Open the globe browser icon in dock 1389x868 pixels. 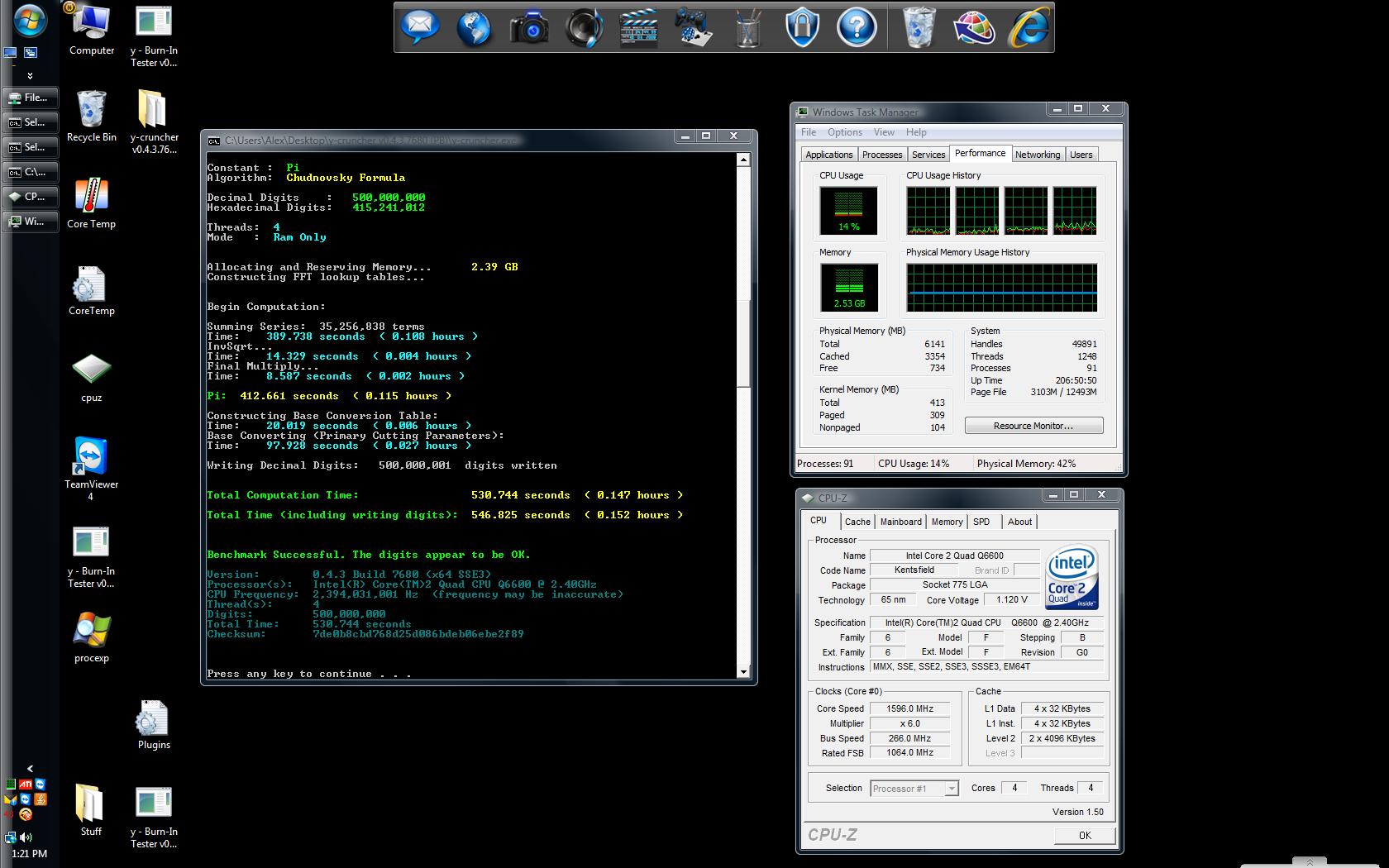coord(474,28)
